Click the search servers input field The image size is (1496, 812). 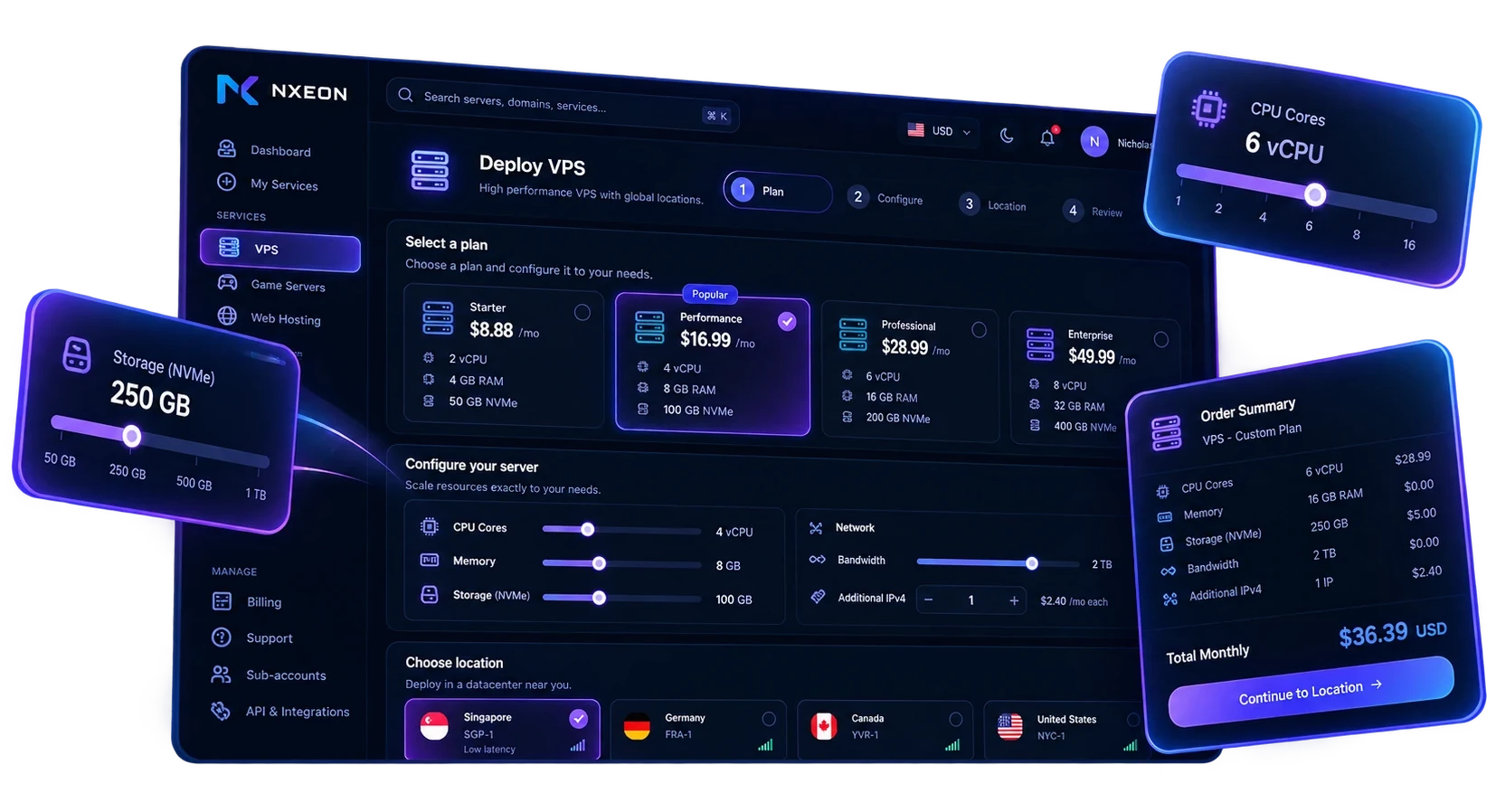563,105
